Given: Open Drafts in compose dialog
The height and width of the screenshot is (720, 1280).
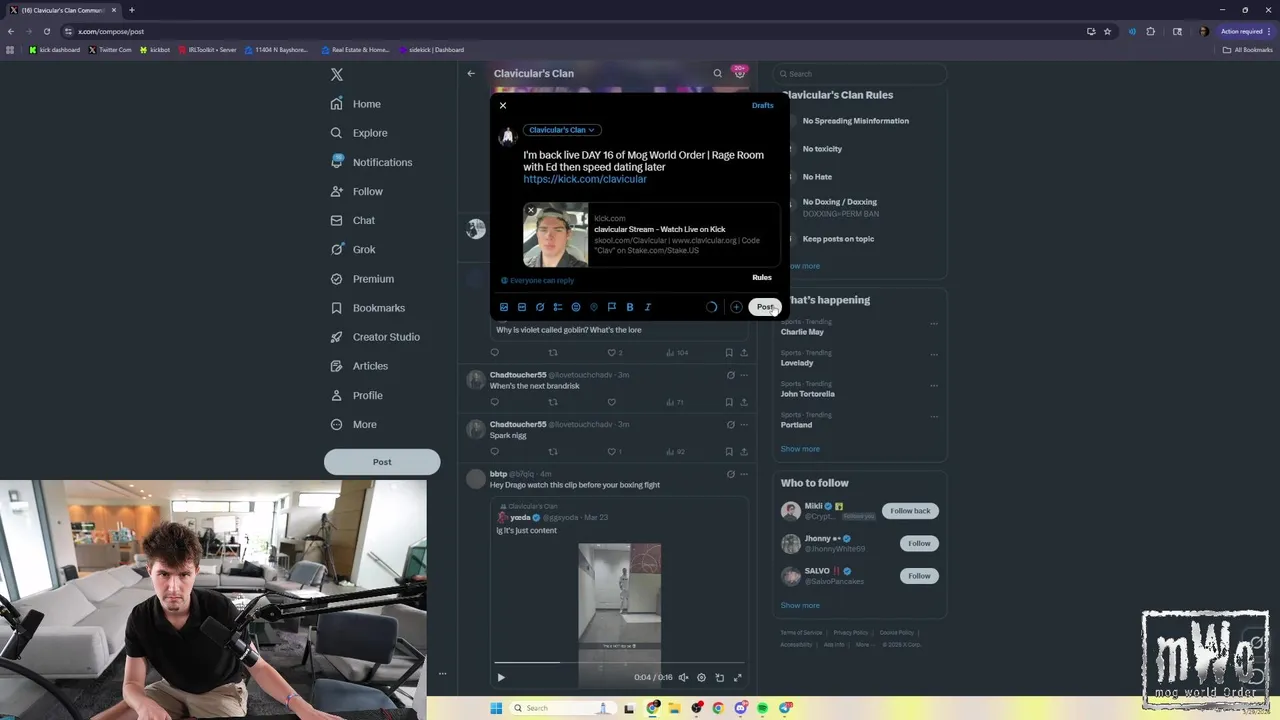Looking at the screenshot, I should click(762, 105).
